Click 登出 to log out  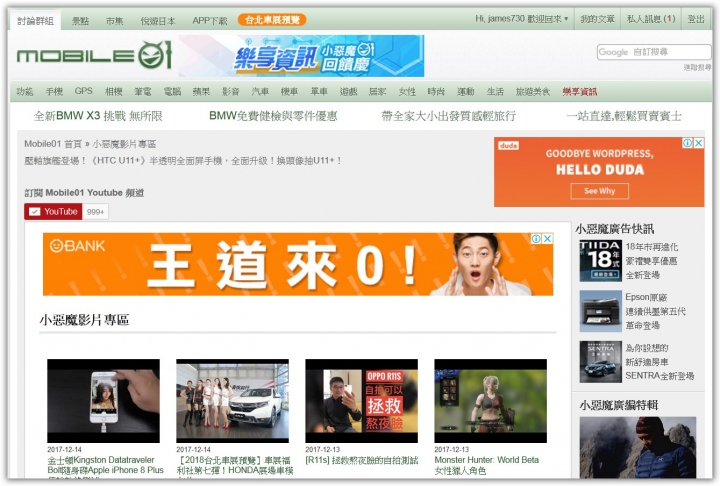click(x=696, y=19)
